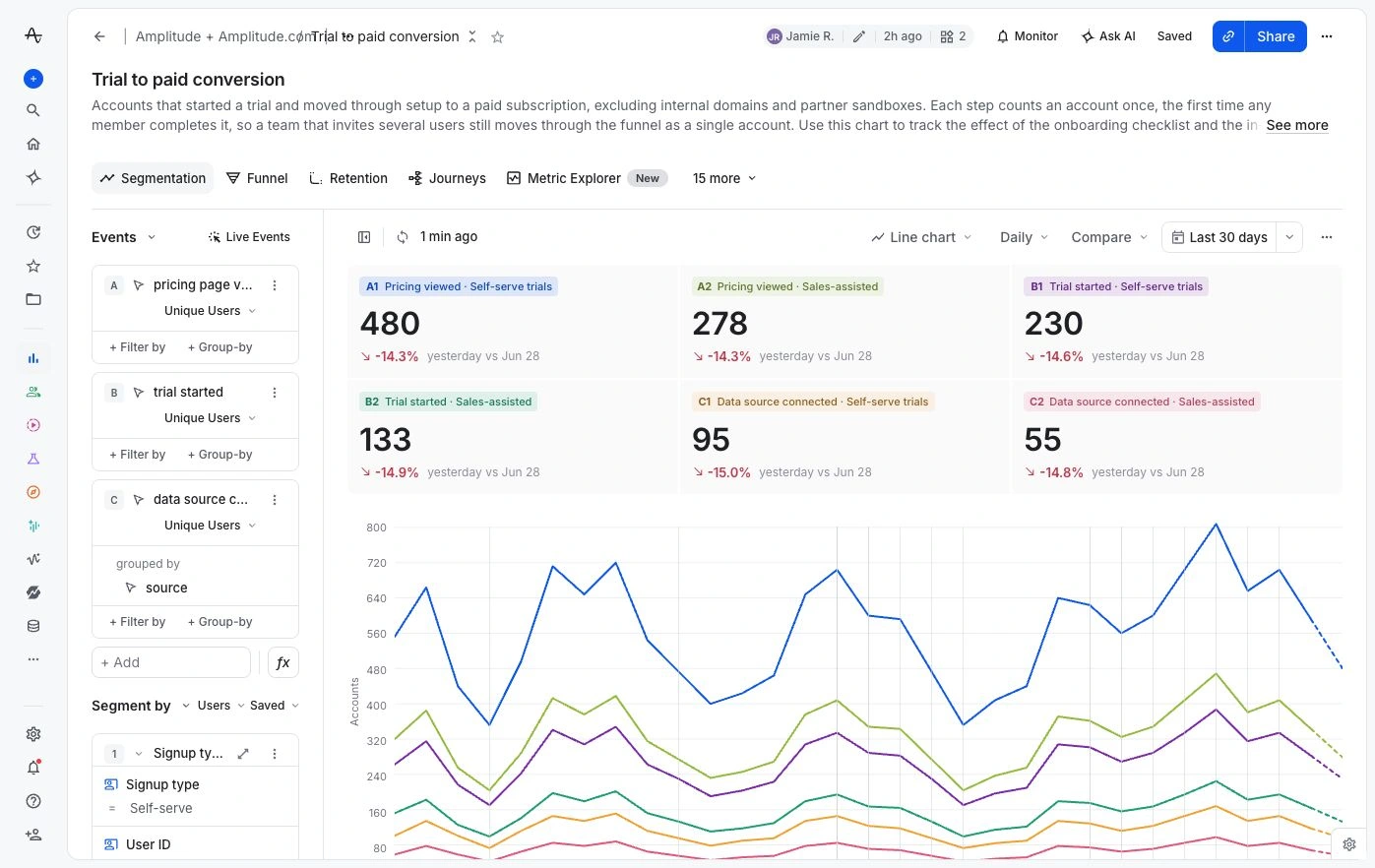
Task: Open options menu for event A pricing page
Action: coord(275,285)
